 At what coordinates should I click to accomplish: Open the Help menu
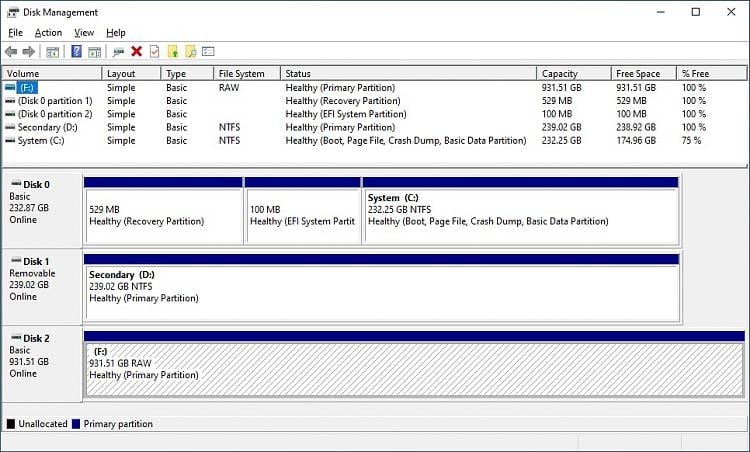116,33
